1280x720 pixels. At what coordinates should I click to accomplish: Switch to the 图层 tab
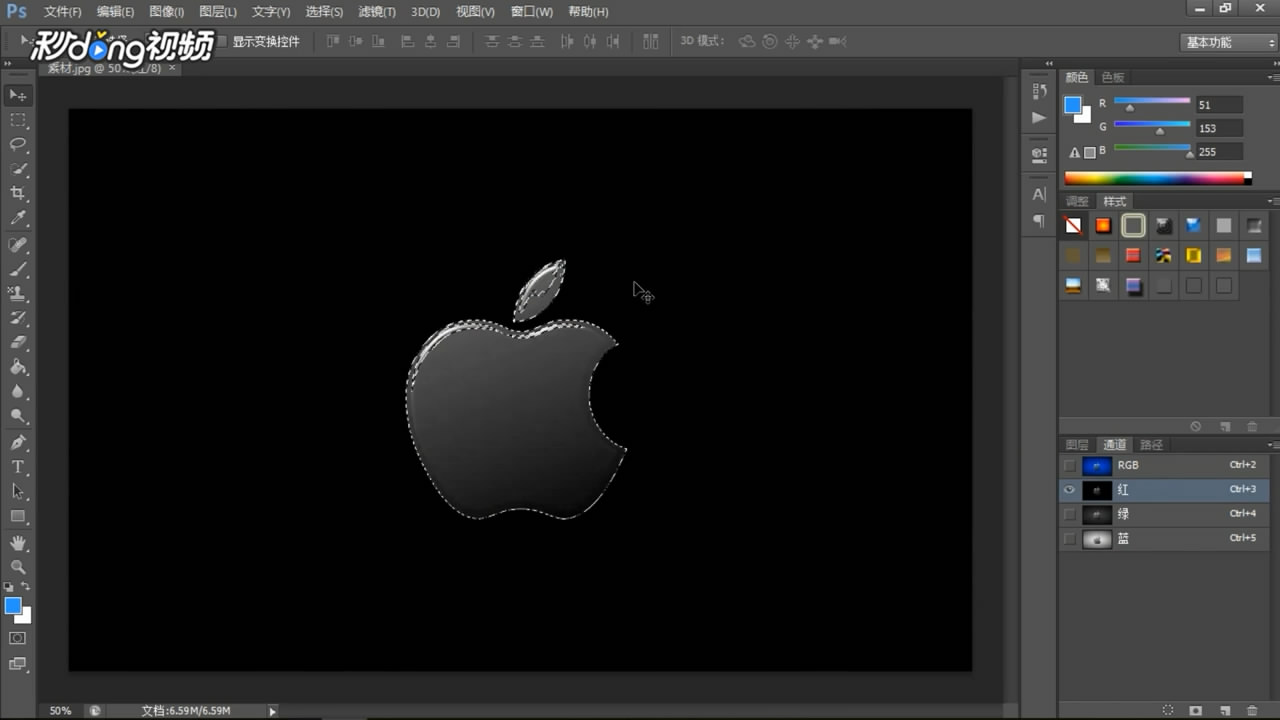tap(1077, 445)
